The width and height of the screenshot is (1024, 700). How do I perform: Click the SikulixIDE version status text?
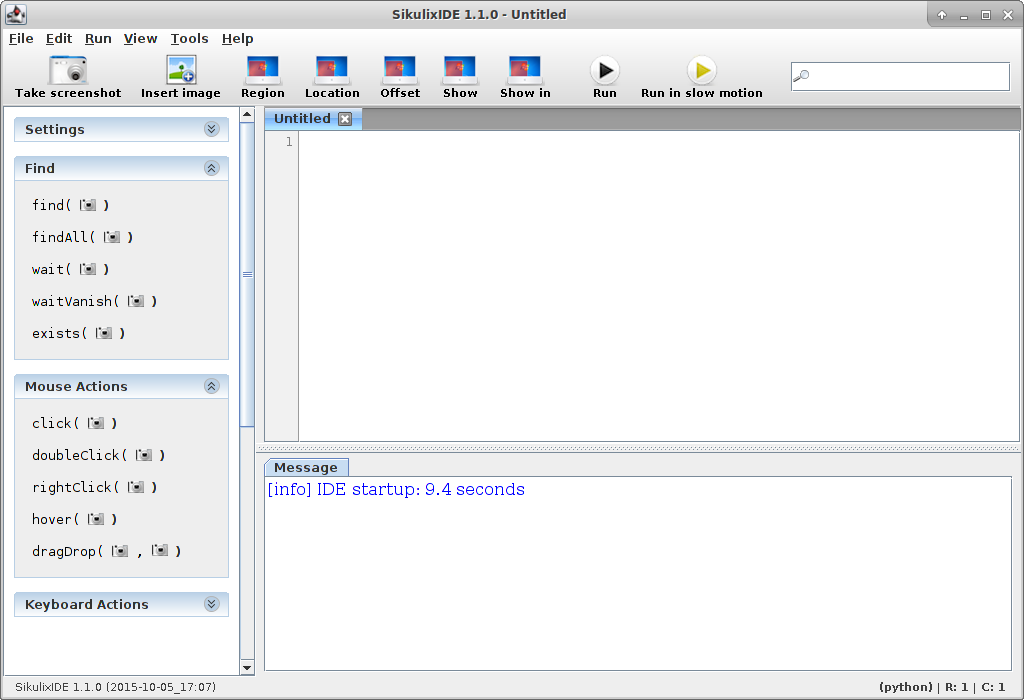tap(116, 687)
